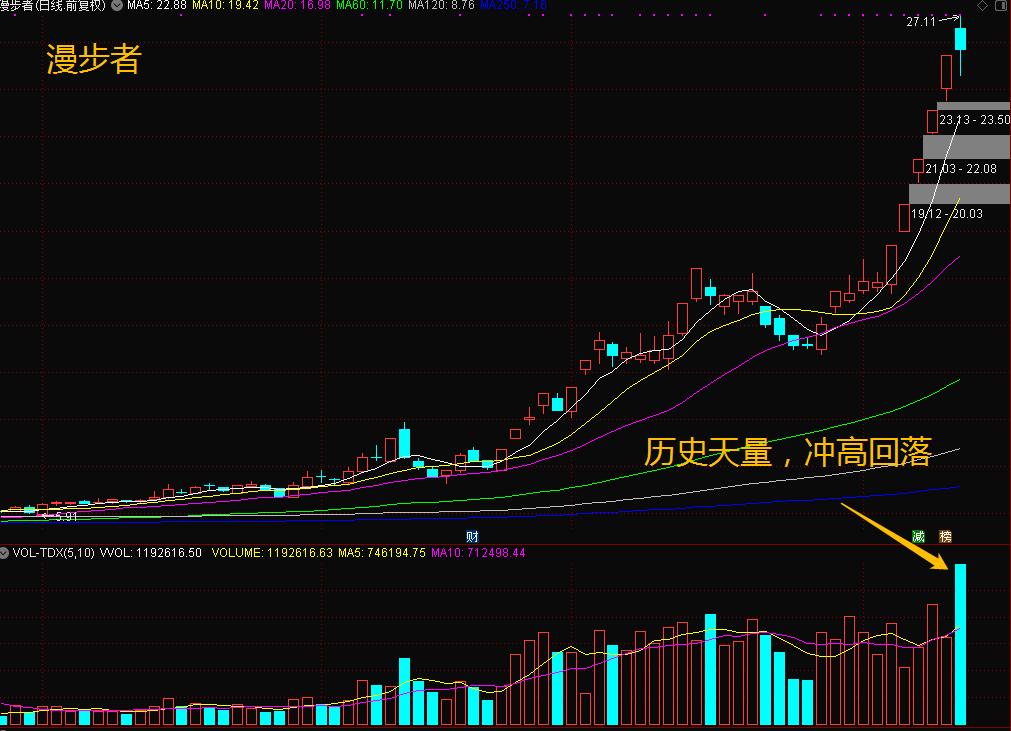
Task: Click the tallest cyan volume bar
Action: [x=959, y=645]
